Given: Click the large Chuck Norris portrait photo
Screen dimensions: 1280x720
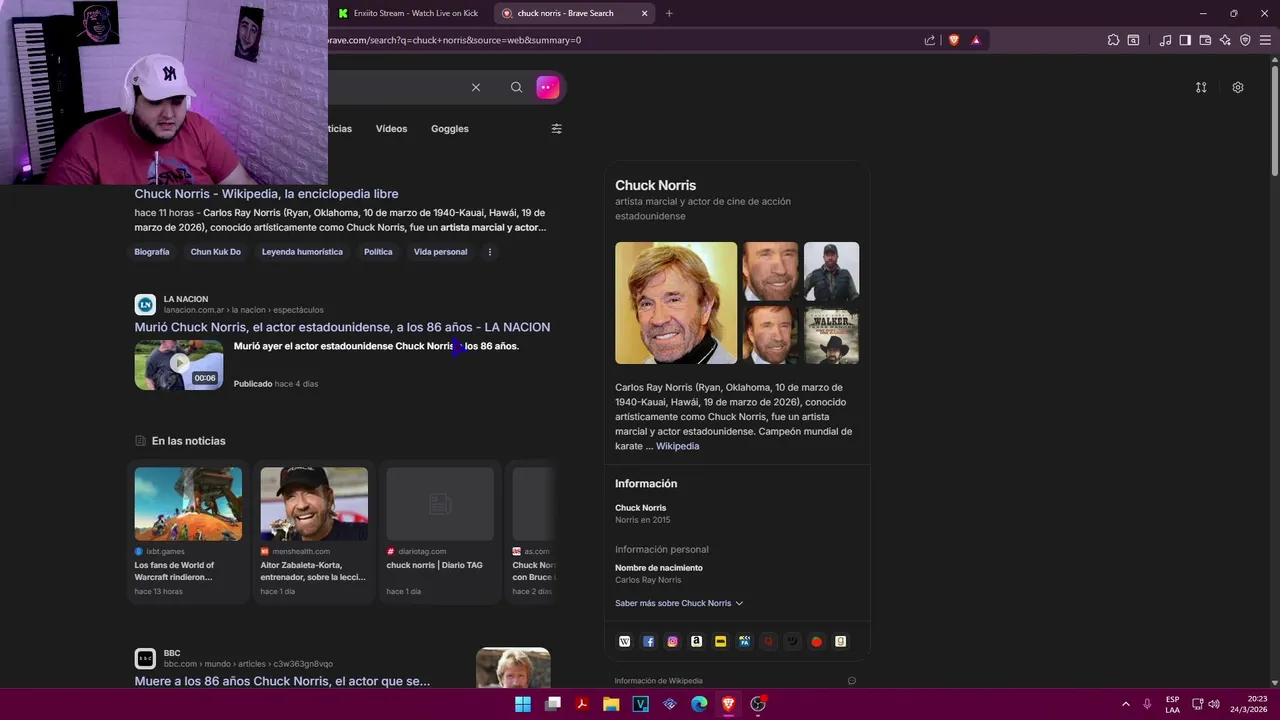Looking at the screenshot, I should point(676,303).
